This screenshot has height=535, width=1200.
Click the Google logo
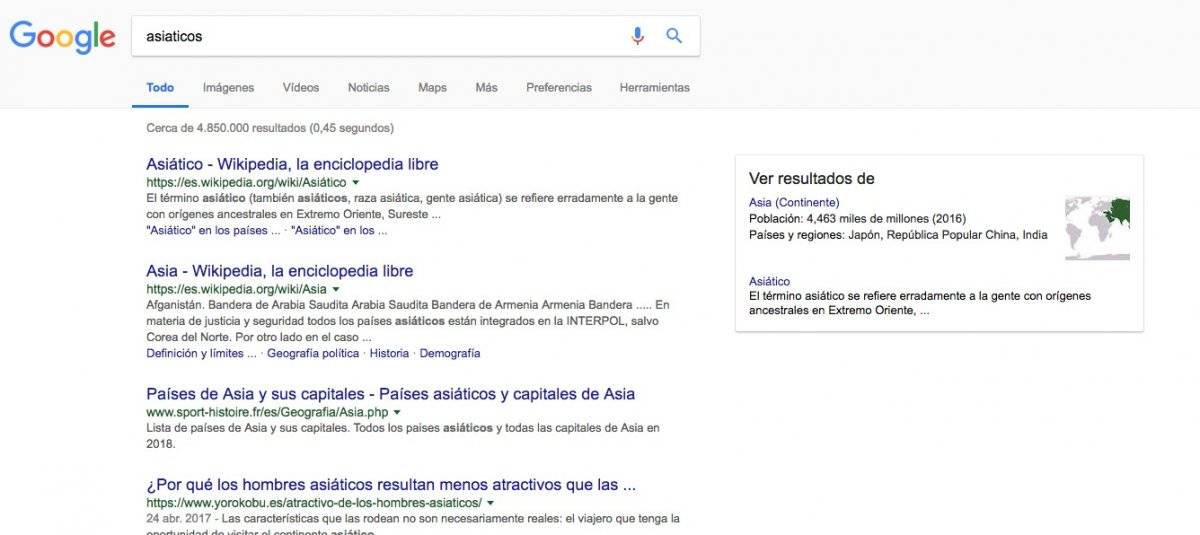click(x=63, y=37)
